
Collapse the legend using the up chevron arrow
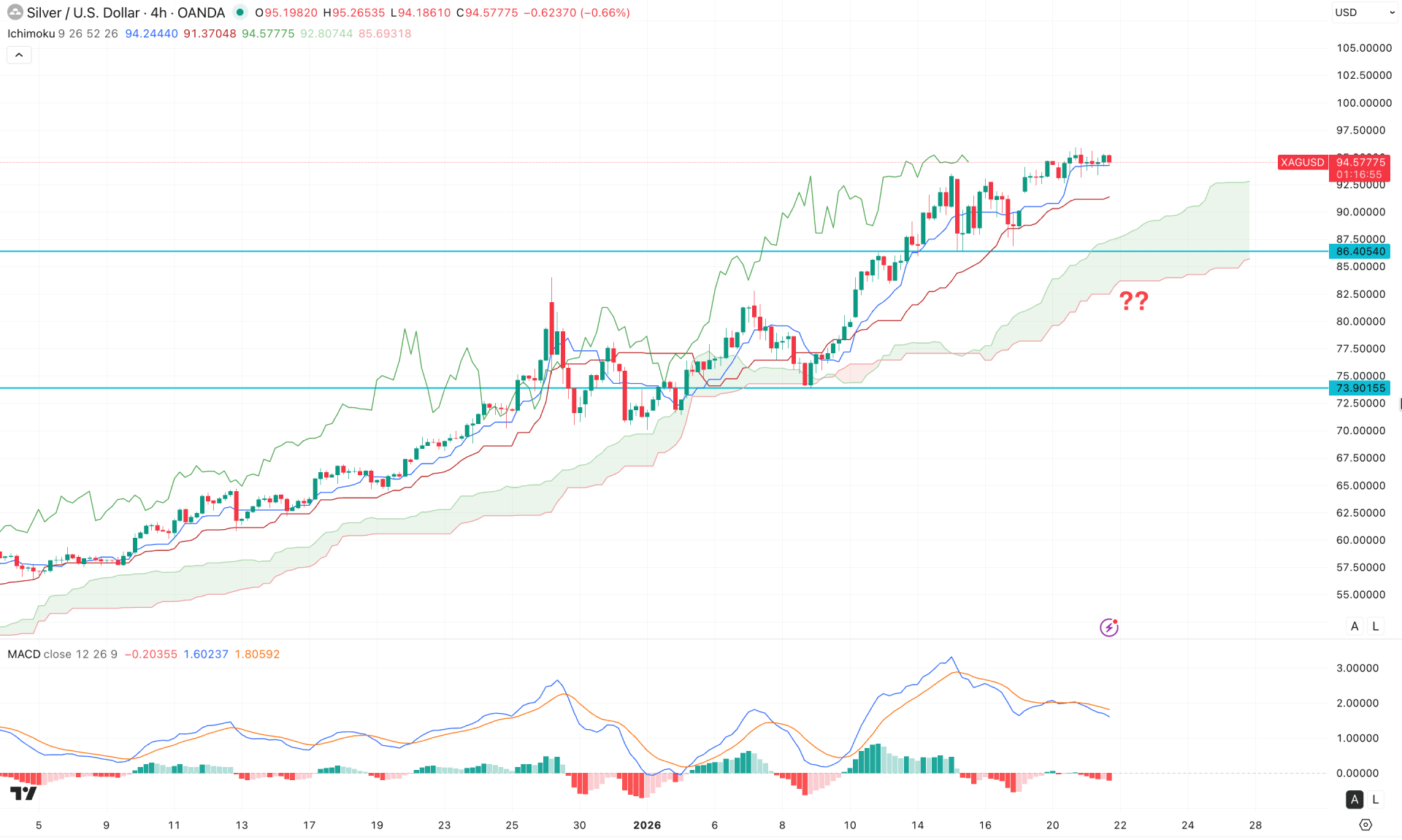(x=19, y=55)
